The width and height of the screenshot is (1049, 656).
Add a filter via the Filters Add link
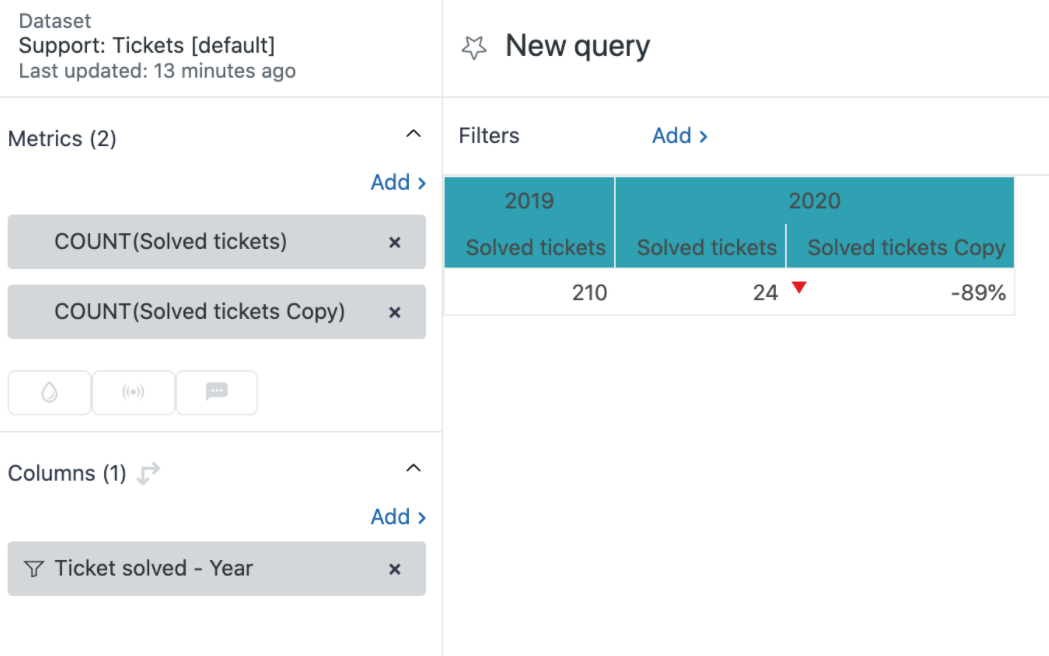tap(679, 136)
